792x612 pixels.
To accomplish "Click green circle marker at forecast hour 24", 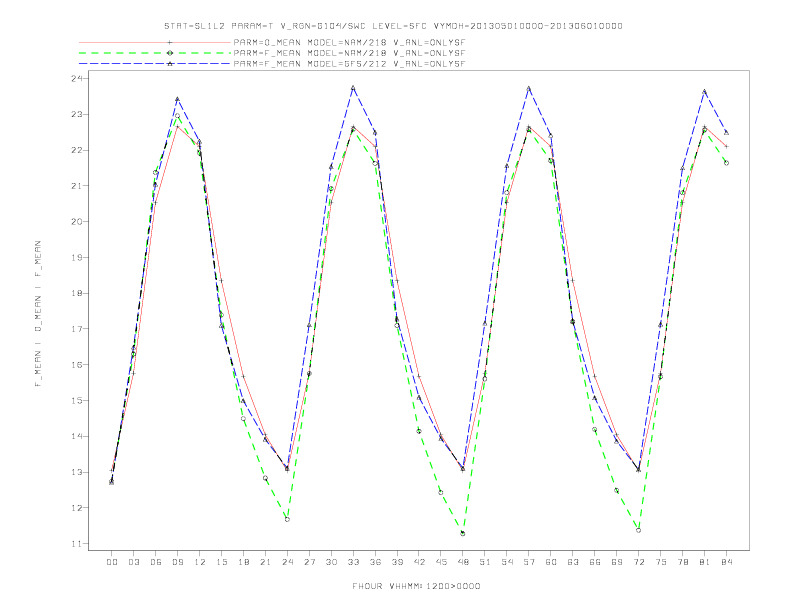I will coord(287,519).
